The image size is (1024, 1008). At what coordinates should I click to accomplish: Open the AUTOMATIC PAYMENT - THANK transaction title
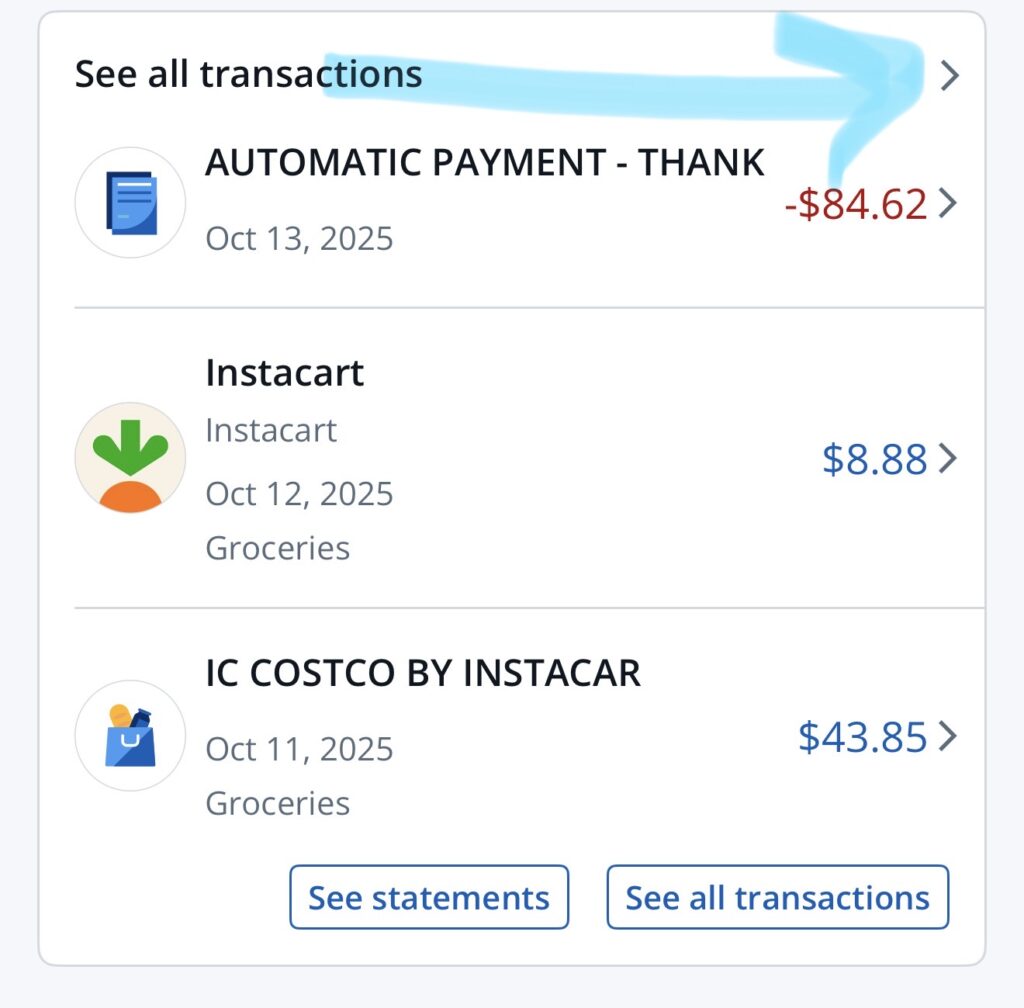click(484, 162)
